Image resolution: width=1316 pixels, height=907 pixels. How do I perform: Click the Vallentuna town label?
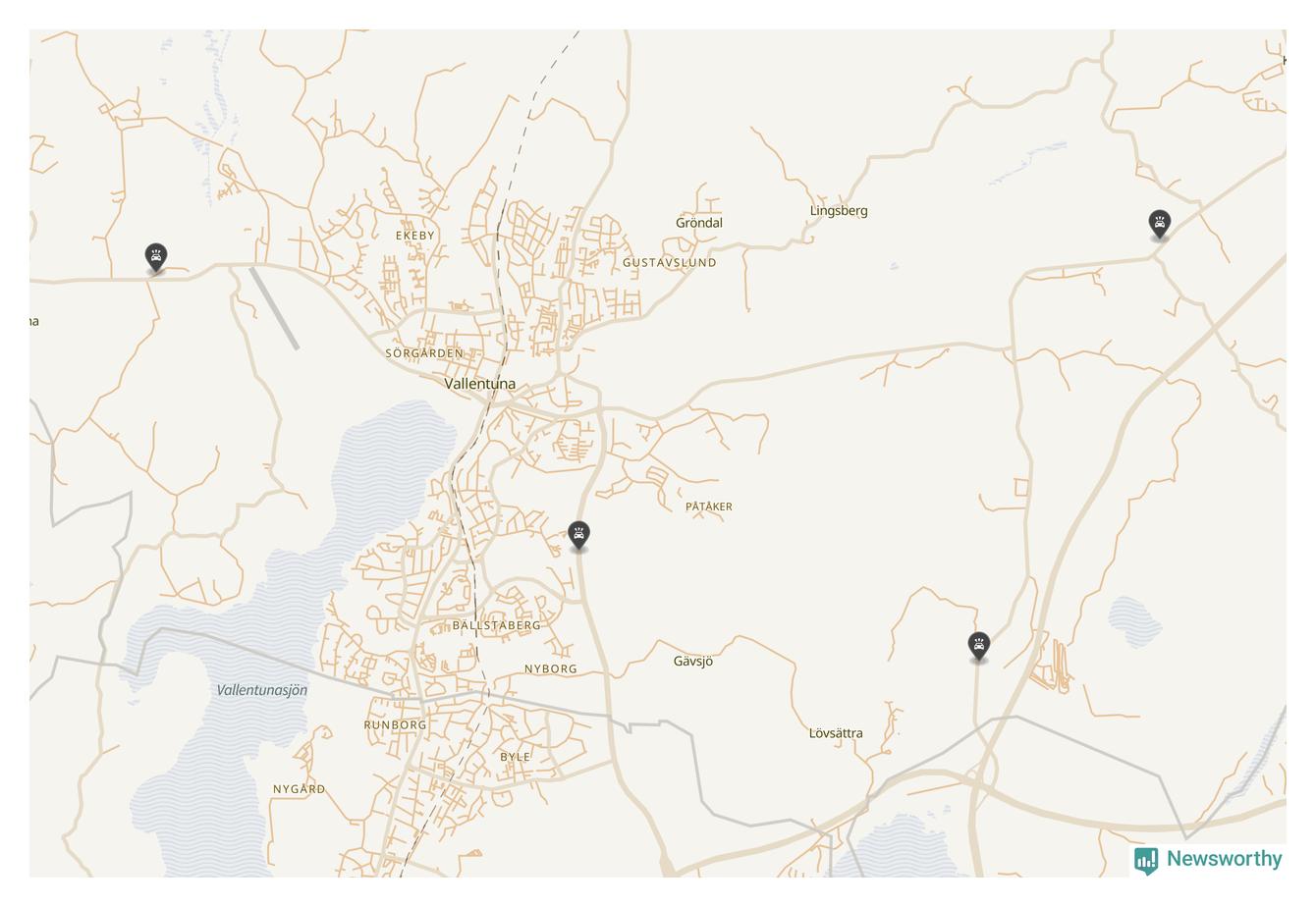coord(479,384)
